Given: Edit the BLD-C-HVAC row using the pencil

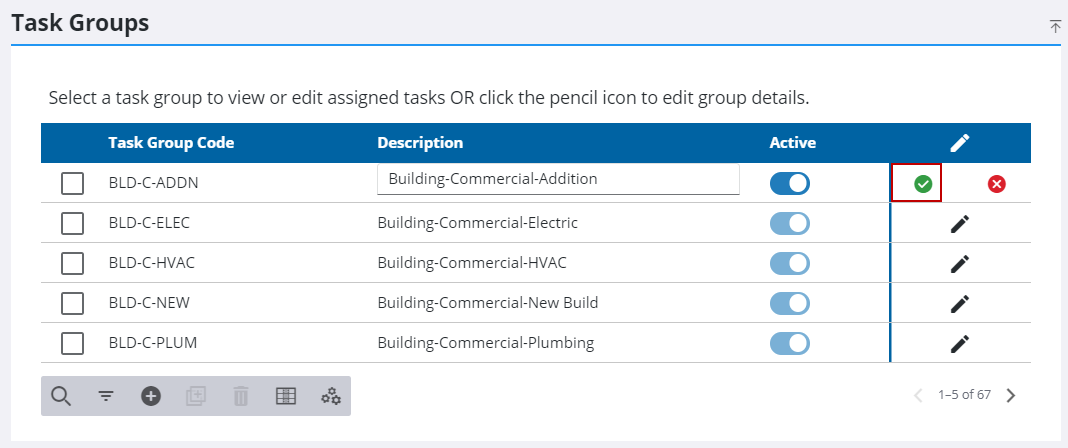Looking at the screenshot, I should [x=960, y=264].
